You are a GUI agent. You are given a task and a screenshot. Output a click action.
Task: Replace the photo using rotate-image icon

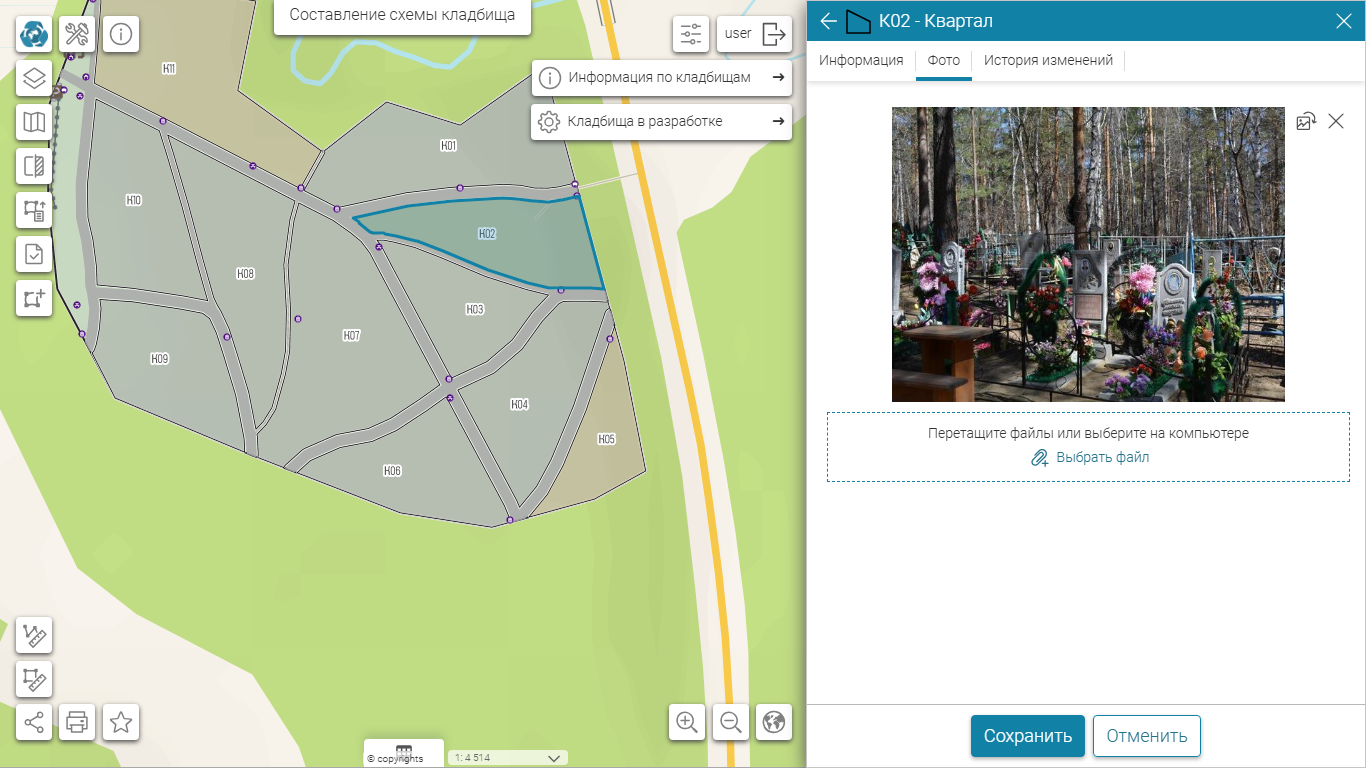[x=1306, y=121]
